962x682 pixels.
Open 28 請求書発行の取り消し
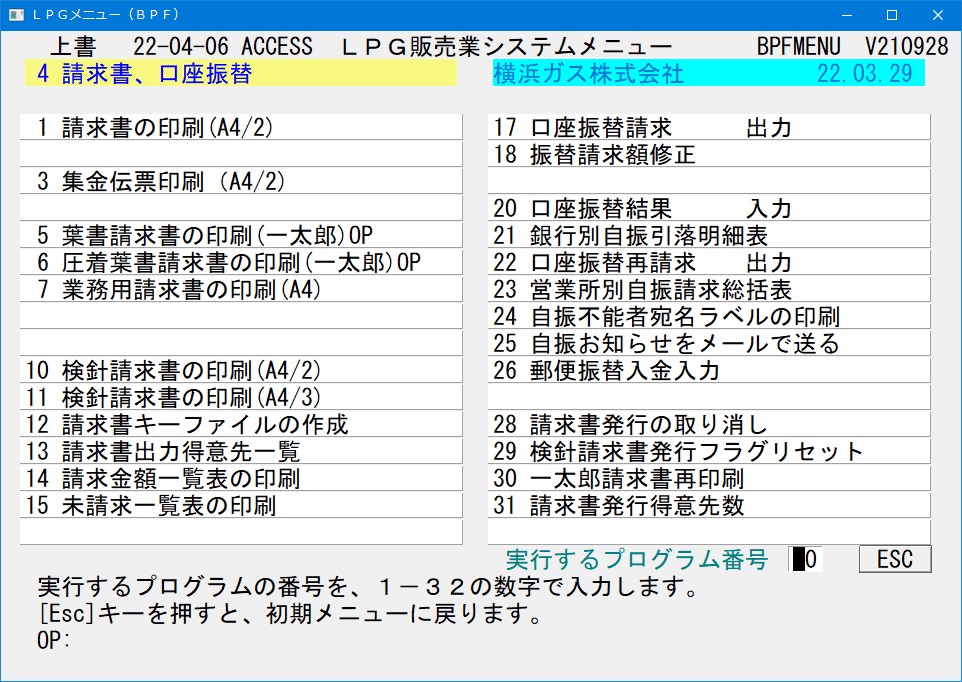pyautogui.click(x=709, y=424)
